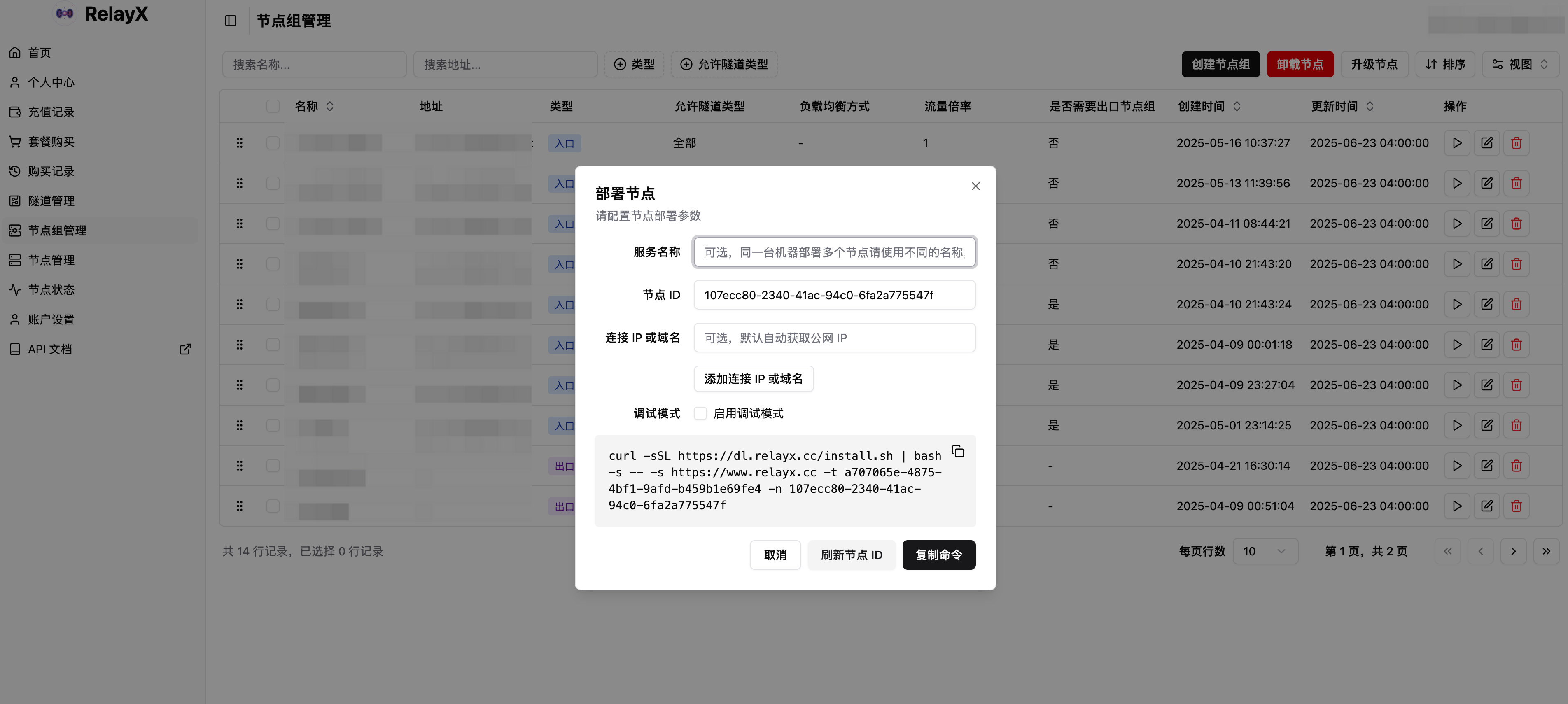Click red trash icon in the last row
This screenshot has height=704, width=1568.
[x=1516, y=506]
